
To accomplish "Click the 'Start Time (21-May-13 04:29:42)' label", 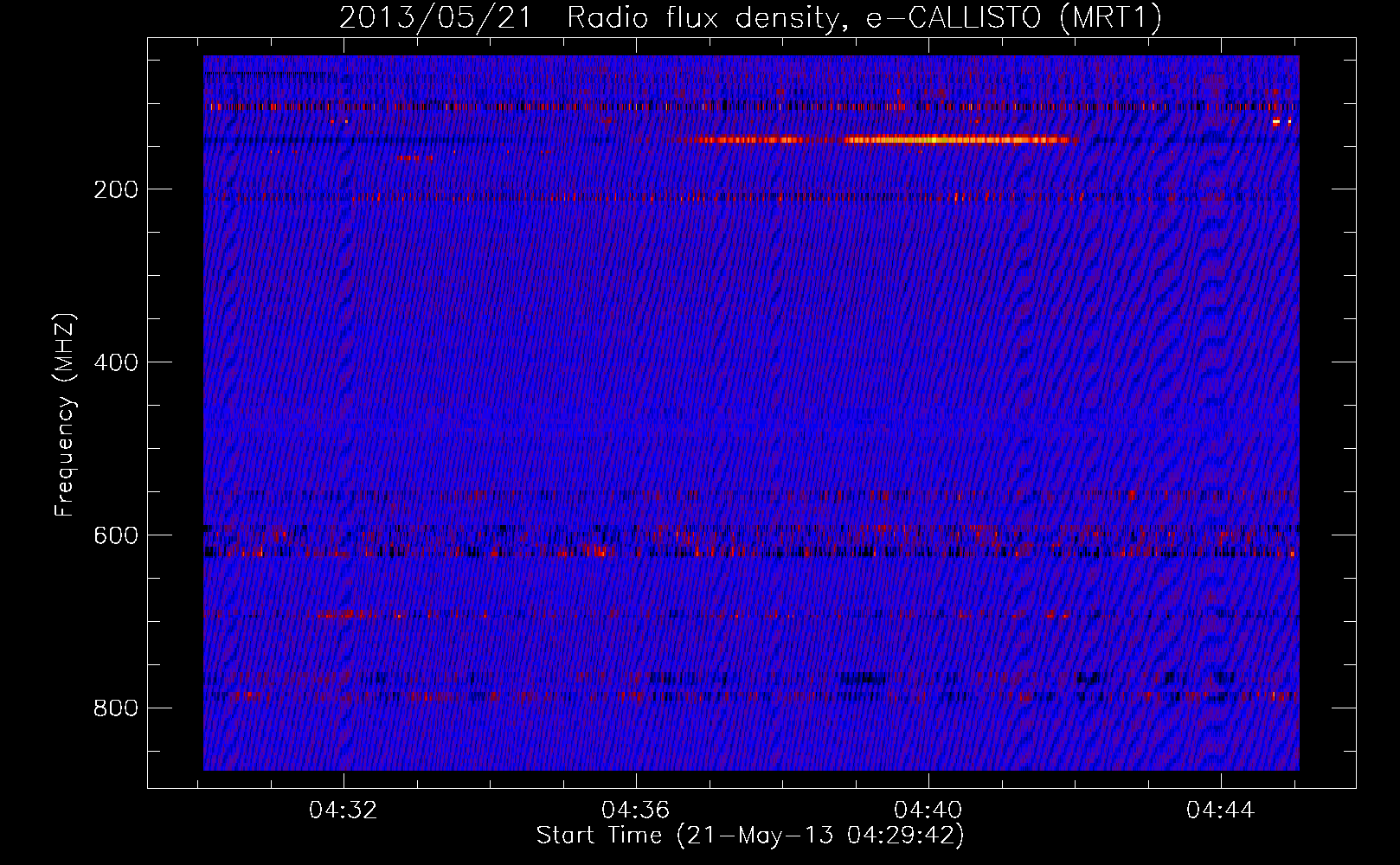I will (750, 836).
